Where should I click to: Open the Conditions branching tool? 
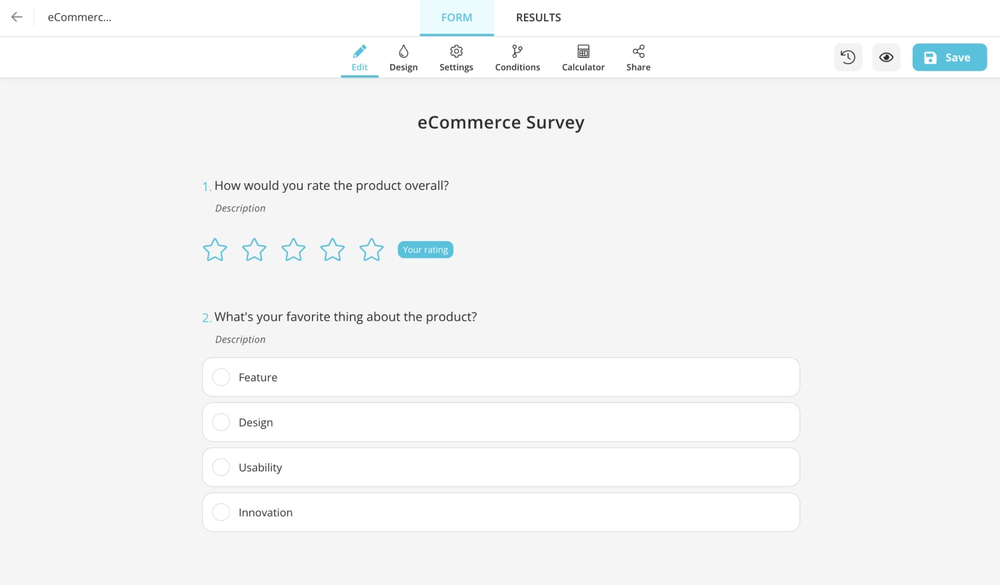(x=517, y=58)
